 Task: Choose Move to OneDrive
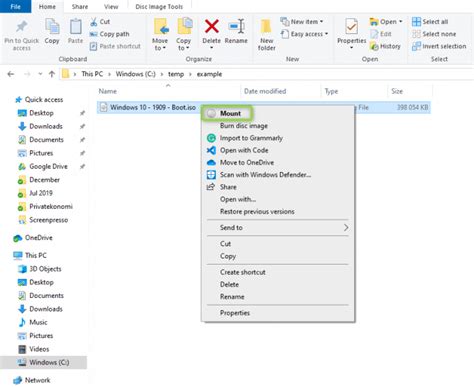[247, 163]
